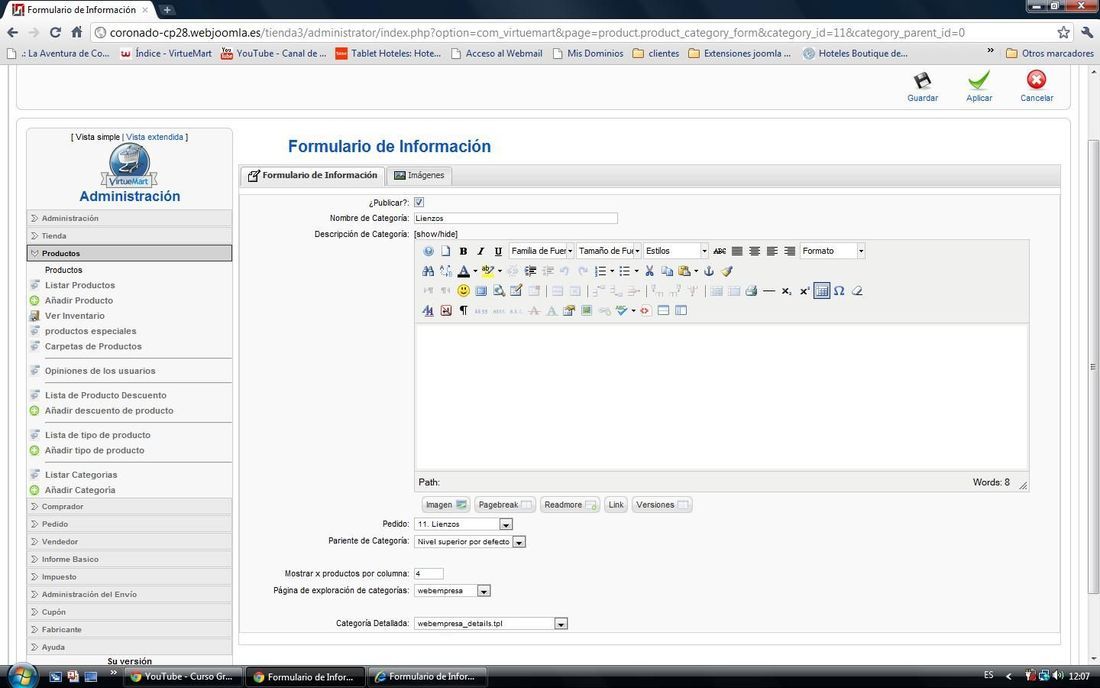Insert bullet list in editor
The image size is (1100, 688).
coord(624,271)
